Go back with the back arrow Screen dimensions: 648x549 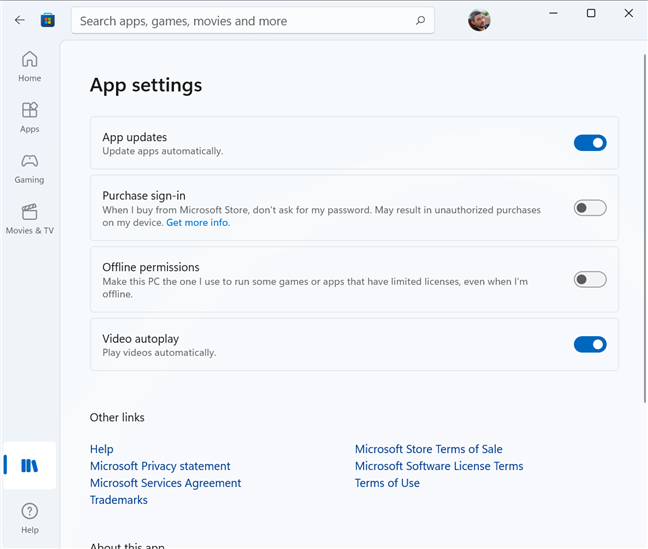[20, 20]
